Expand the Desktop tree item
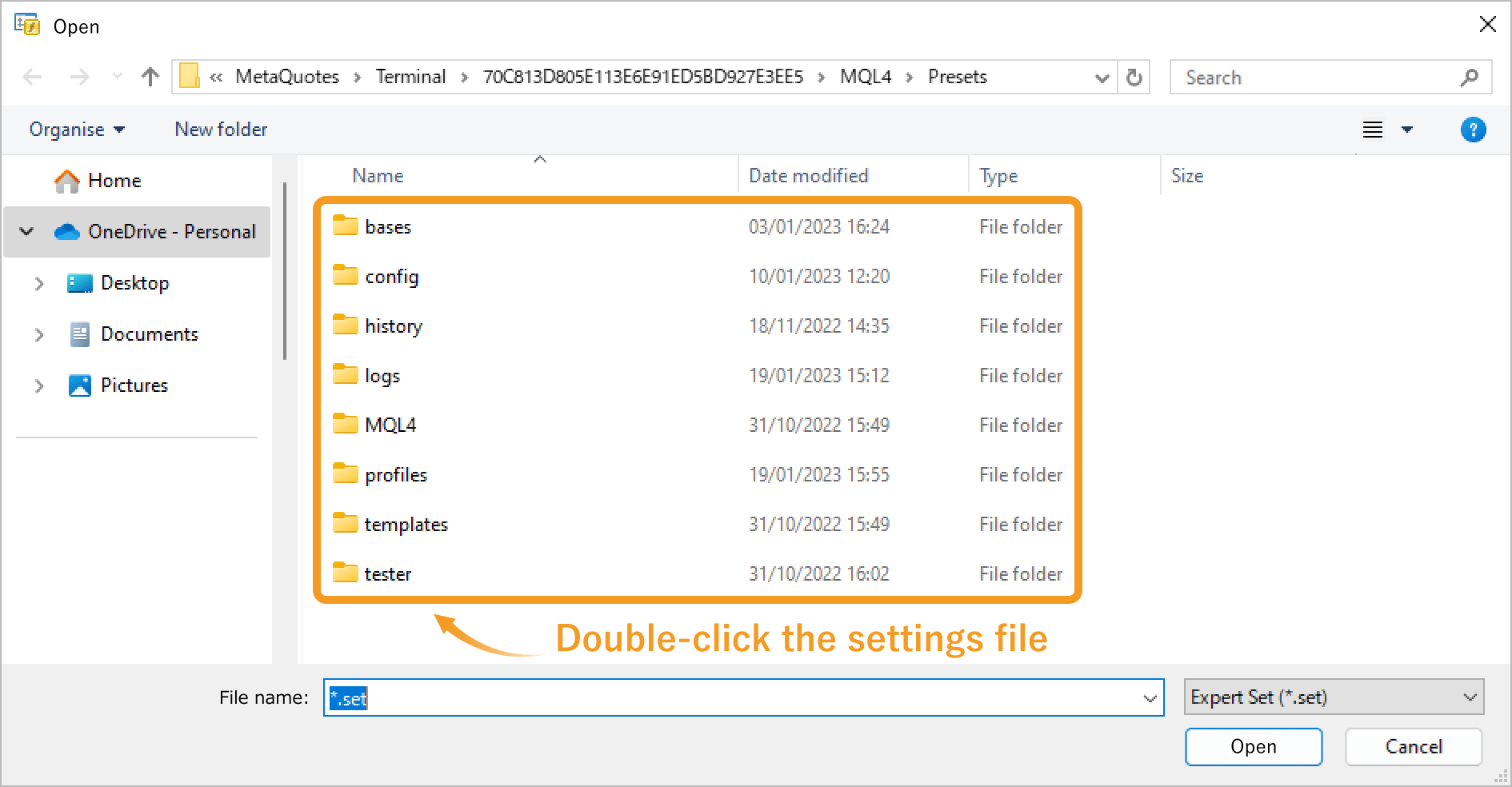 click(x=39, y=282)
